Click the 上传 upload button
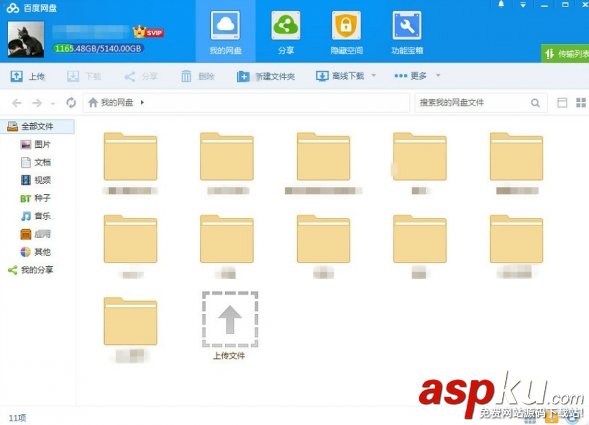 [27, 76]
